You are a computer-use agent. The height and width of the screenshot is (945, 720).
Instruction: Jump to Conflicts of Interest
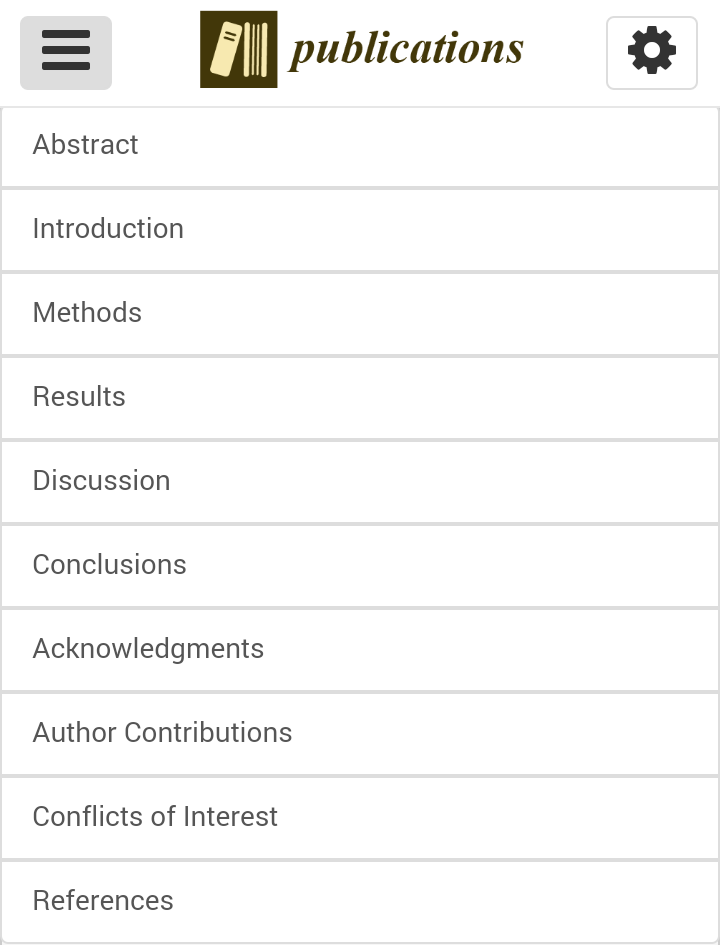[x=155, y=817]
